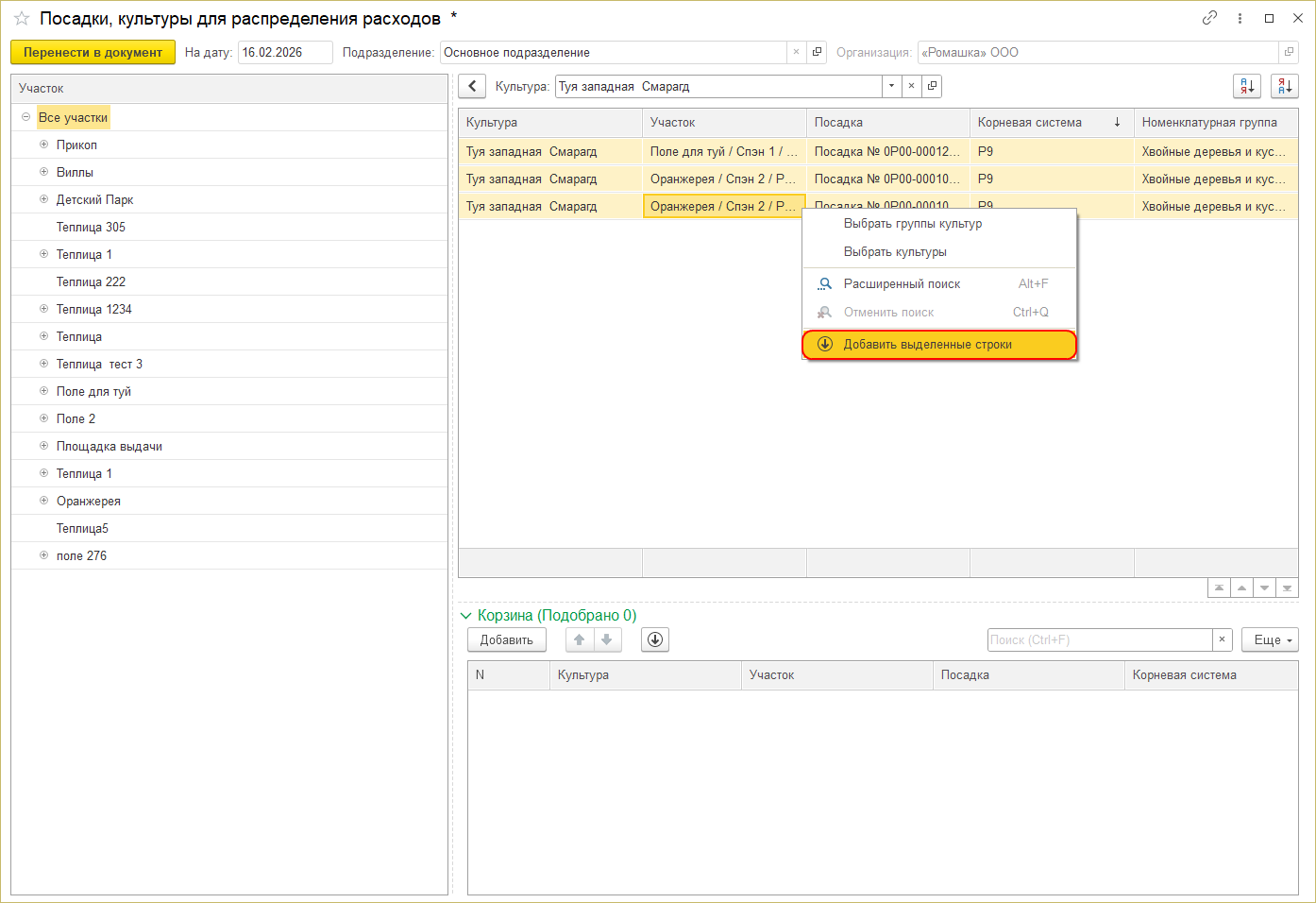
Task: Collapse the Корзина section chevron
Action: 465,616
